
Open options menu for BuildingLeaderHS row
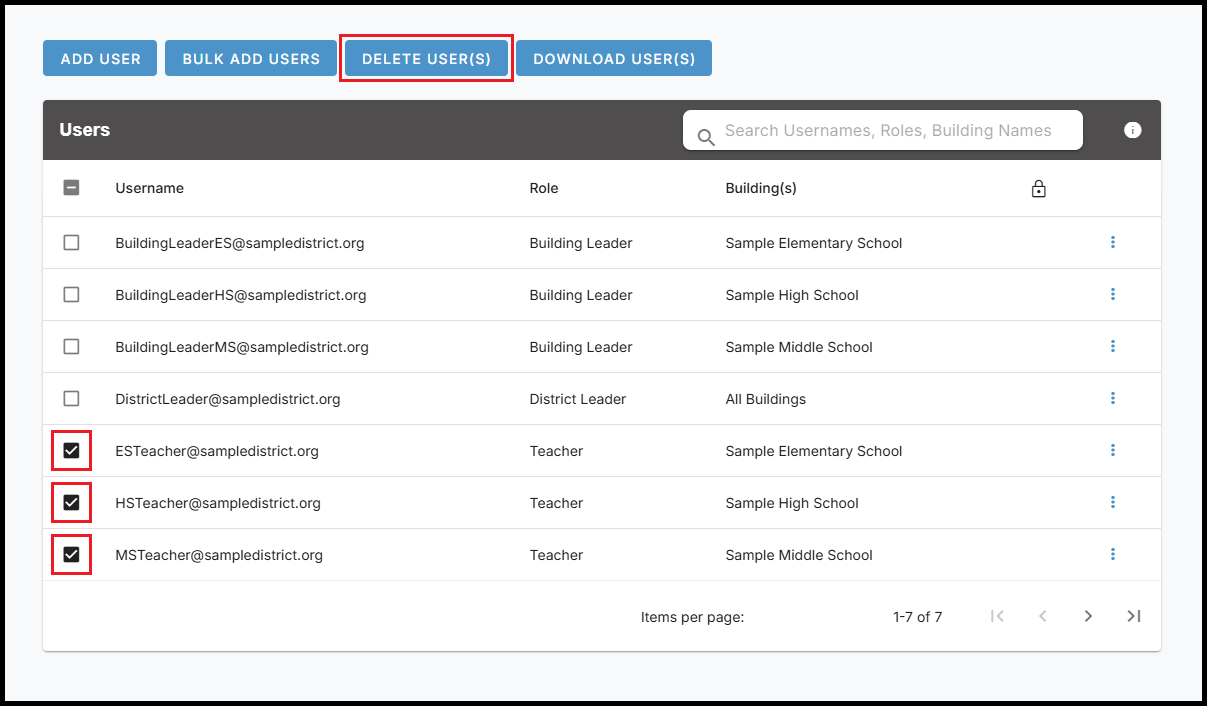tap(1112, 294)
